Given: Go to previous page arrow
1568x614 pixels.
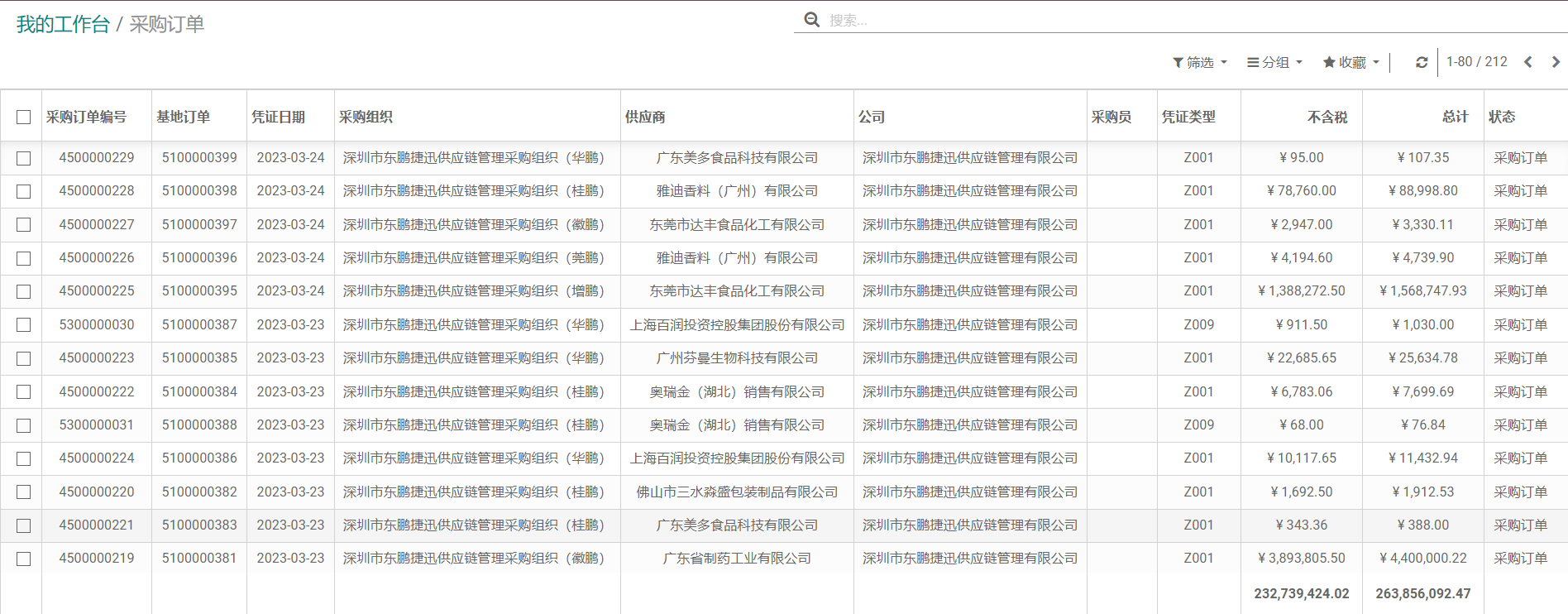Looking at the screenshot, I should (1527, 62).
